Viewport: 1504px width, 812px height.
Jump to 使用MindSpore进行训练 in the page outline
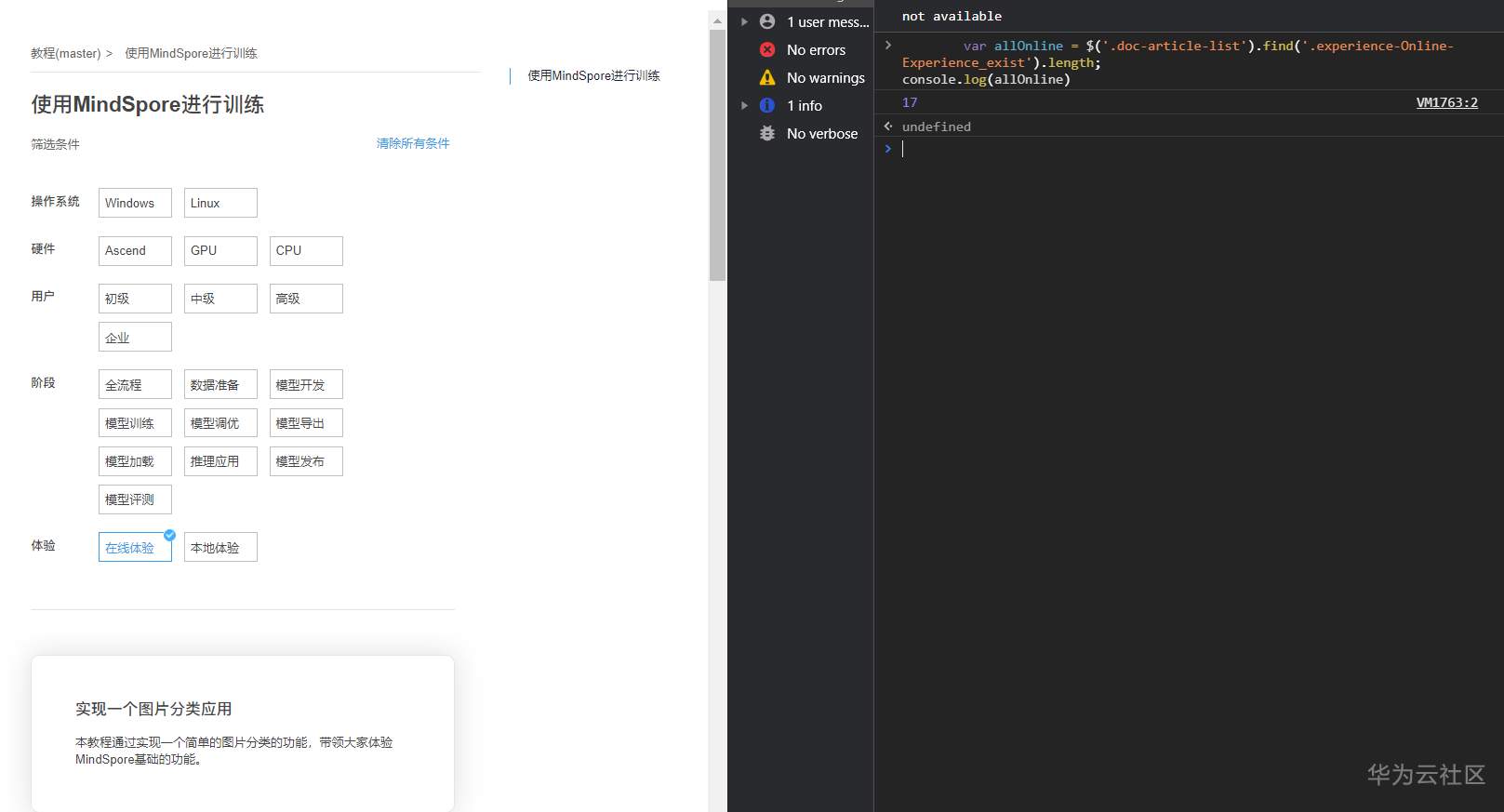(593, 75)
